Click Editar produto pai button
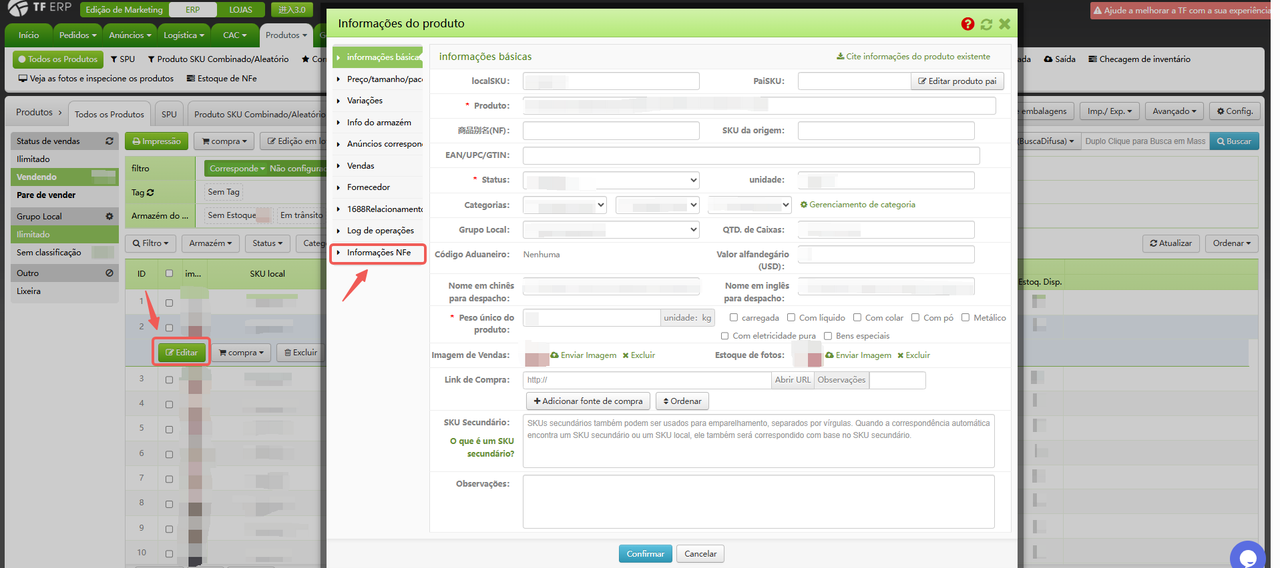This screenshot has height=568, width=1280. tap(957, 81)
